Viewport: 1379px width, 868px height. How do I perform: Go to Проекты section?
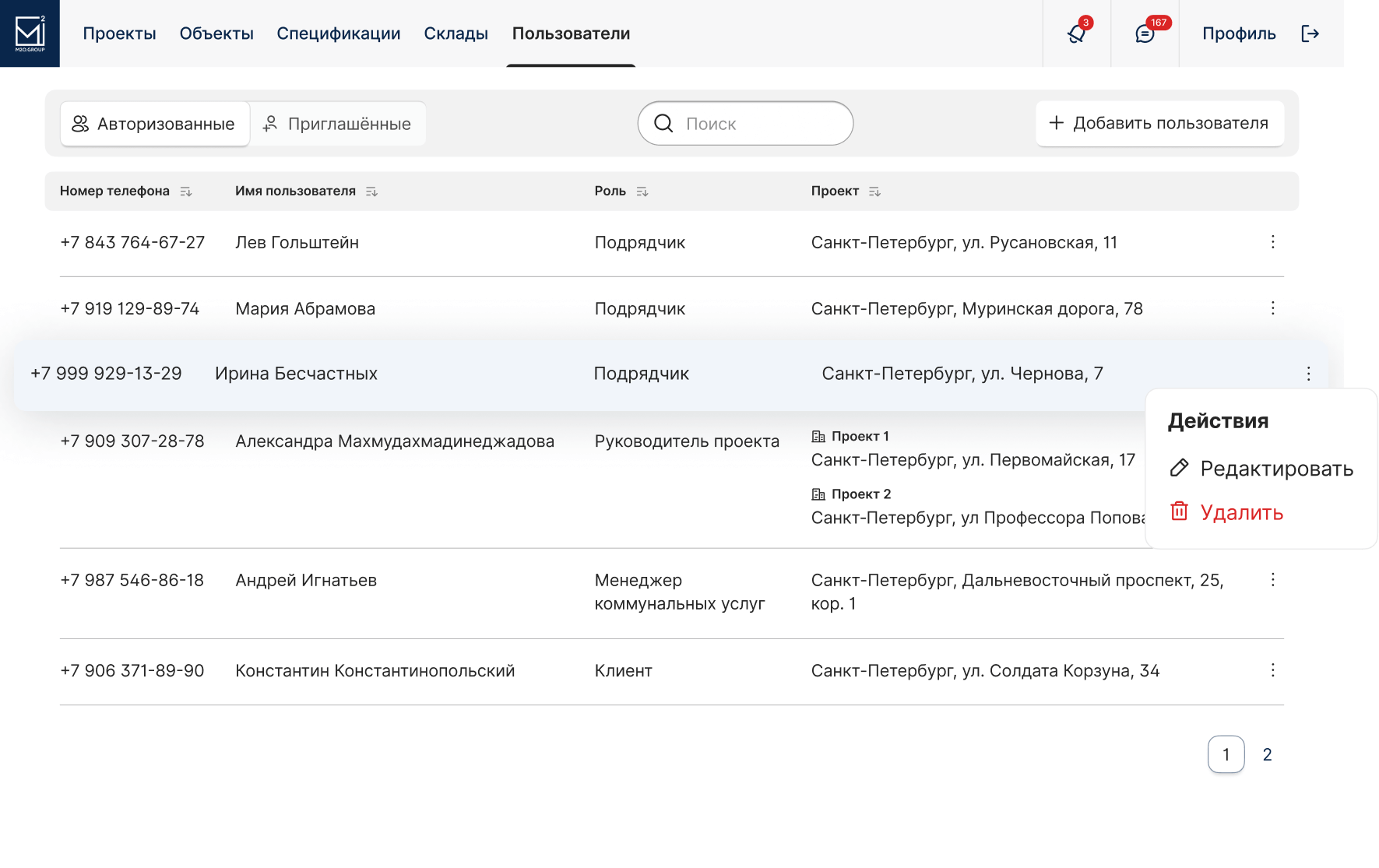tap(120, 33)
